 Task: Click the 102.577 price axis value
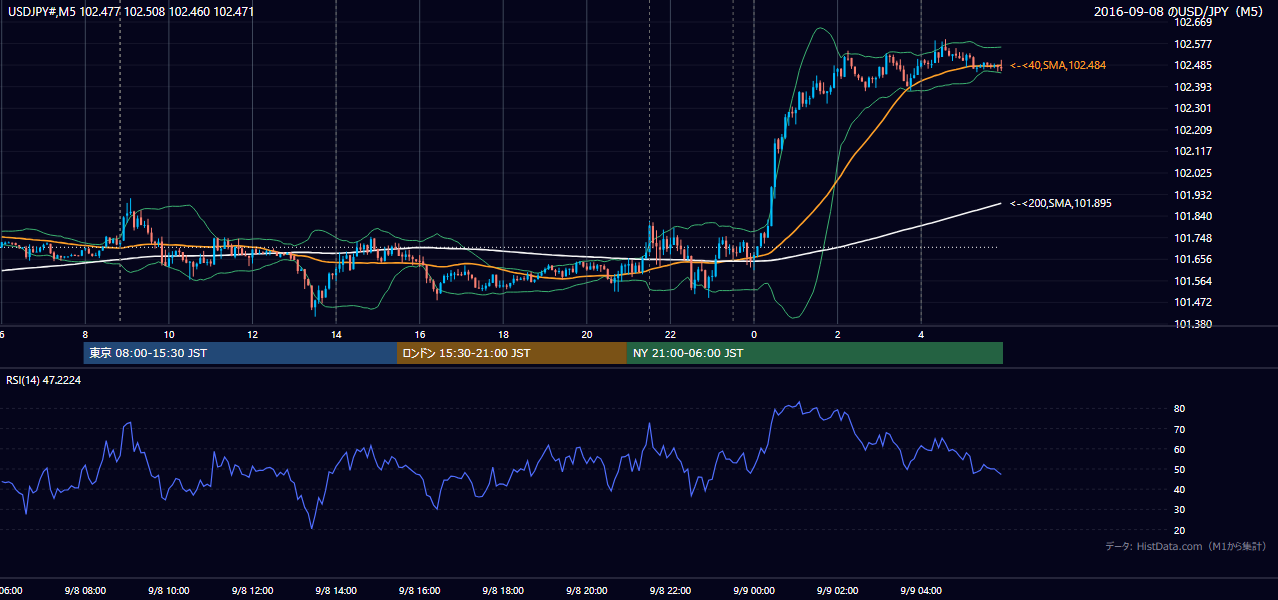click(x=1192, y=44)
